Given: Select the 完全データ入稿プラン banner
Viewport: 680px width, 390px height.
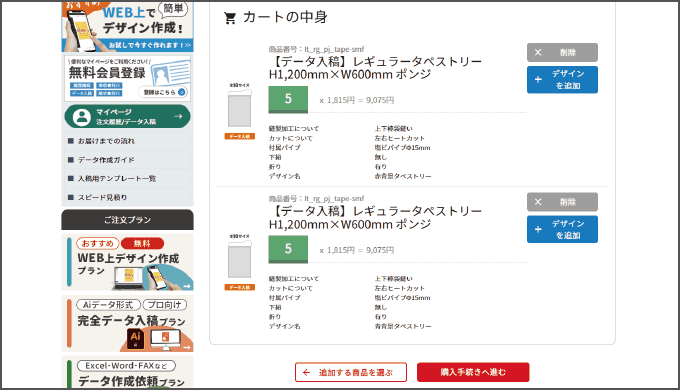Looking at the screenshot, I should [x=128, y=324].
